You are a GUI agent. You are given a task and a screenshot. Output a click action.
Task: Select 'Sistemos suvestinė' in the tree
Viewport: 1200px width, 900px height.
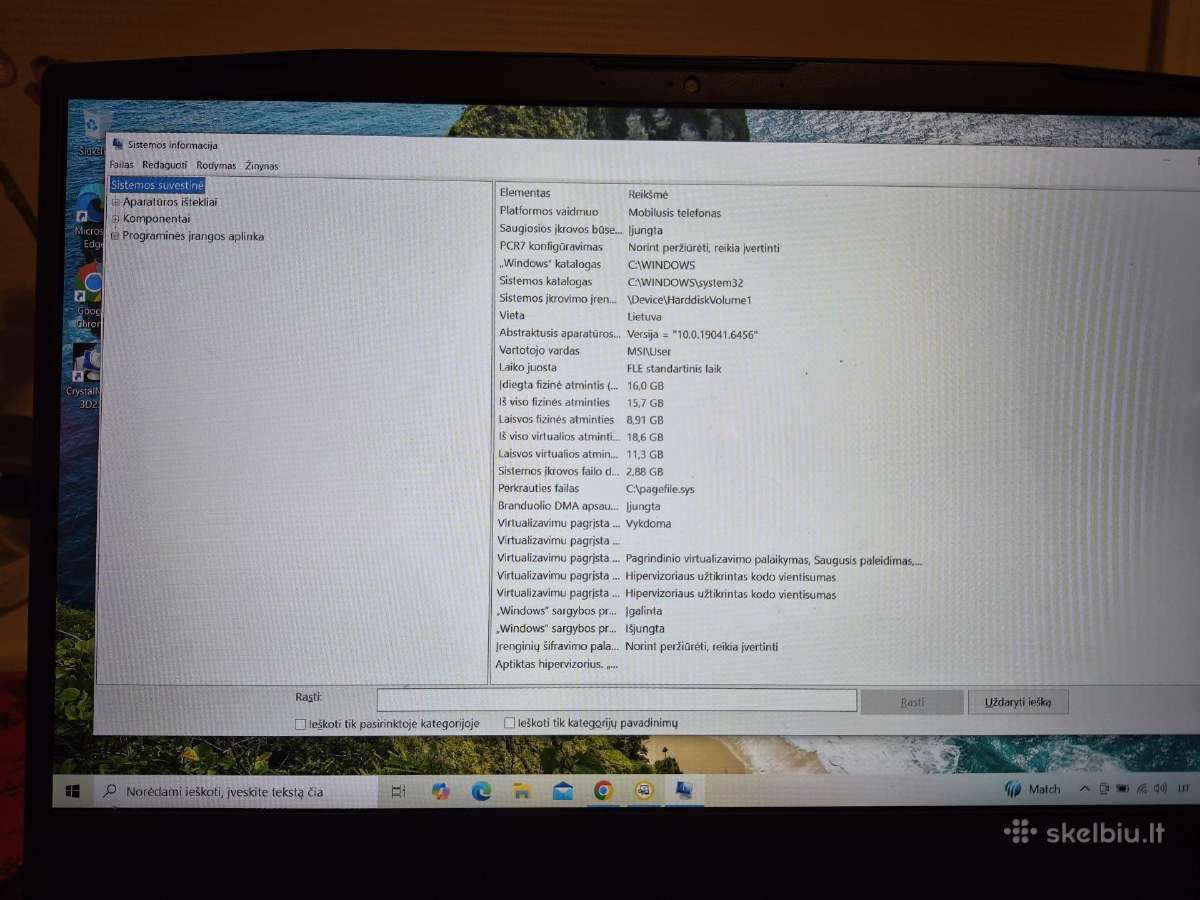tap(157, 185)
